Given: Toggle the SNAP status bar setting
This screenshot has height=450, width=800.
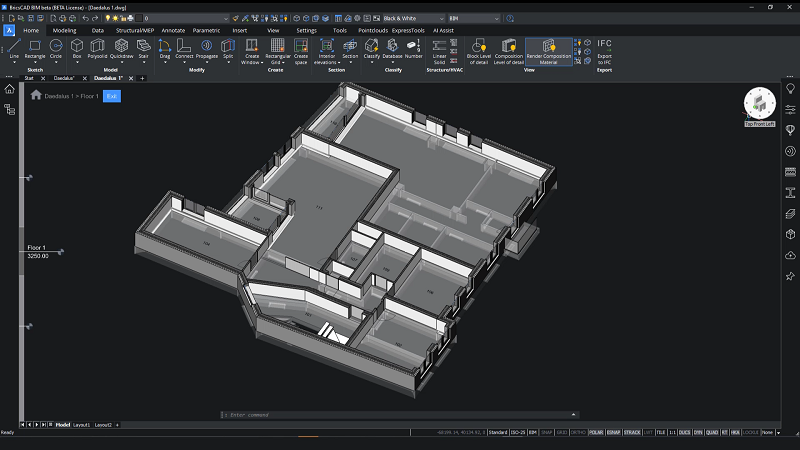Looking at the screenshot, I should coord(546,432).
